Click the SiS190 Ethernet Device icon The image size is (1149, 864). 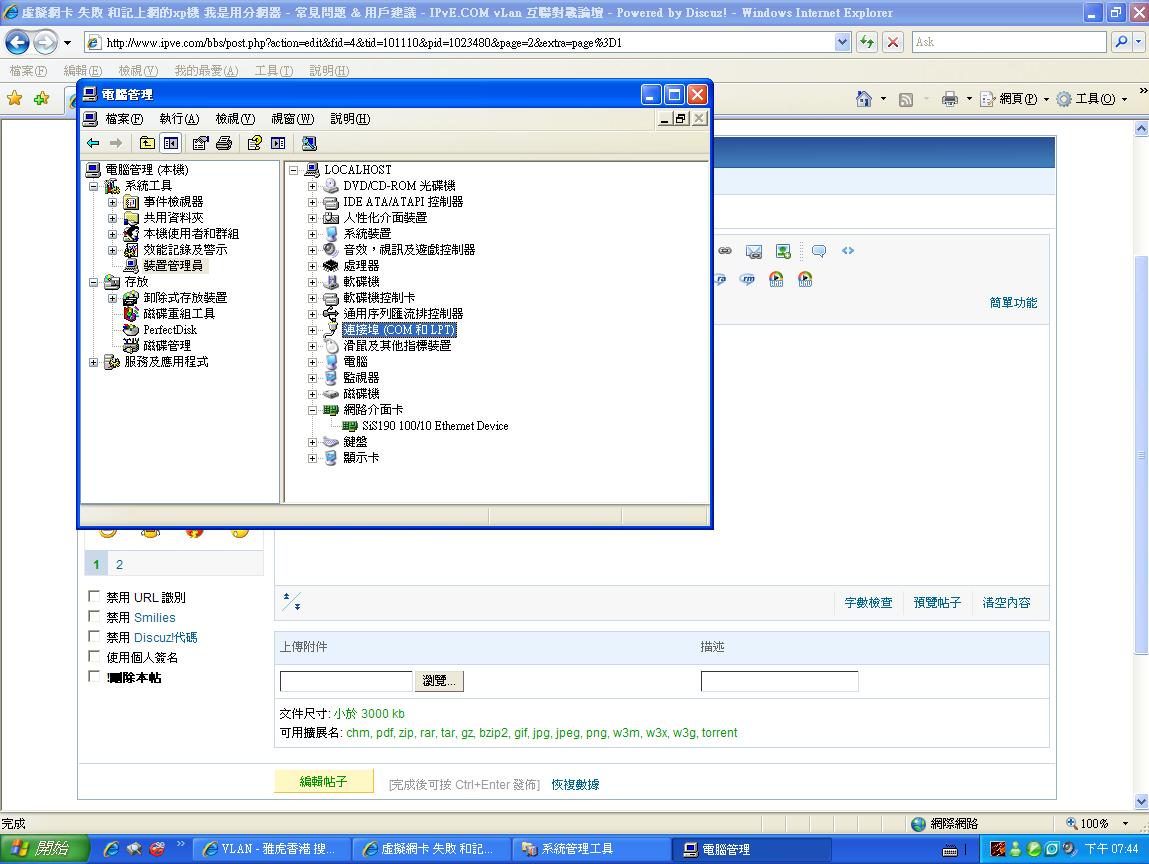(x=350, y=426)
